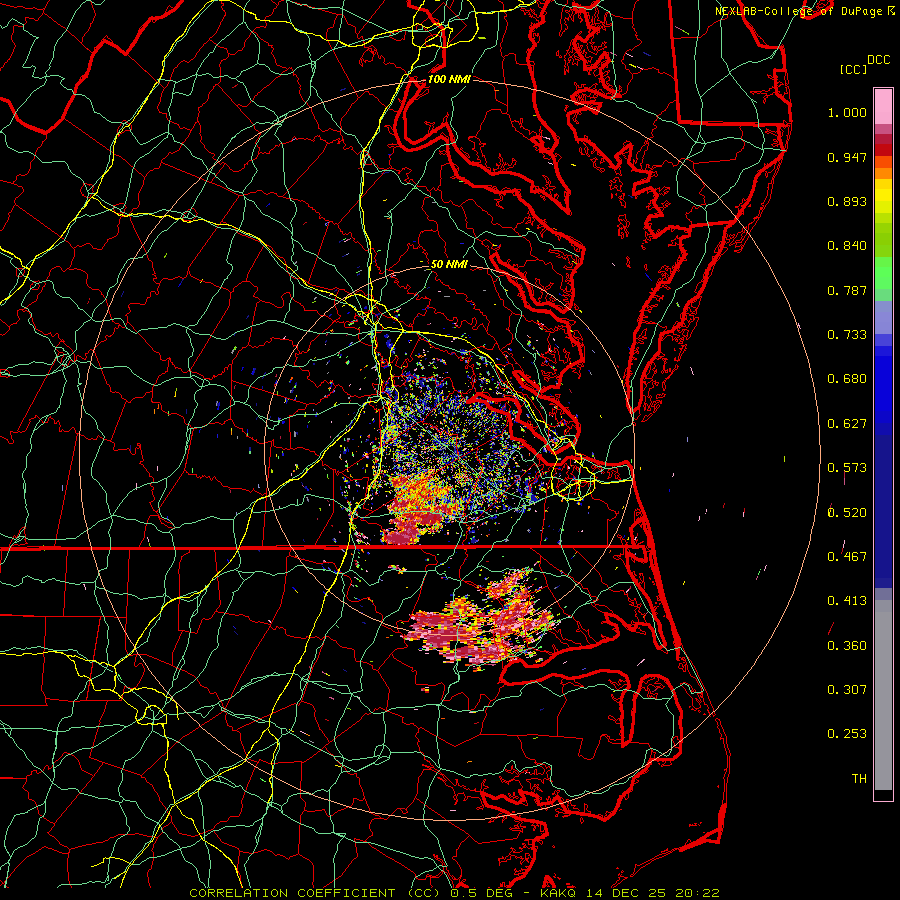The height and width of the screenshot is (900, 900).
Task: Select the 1.000 legend value
Action: (847, 112)
